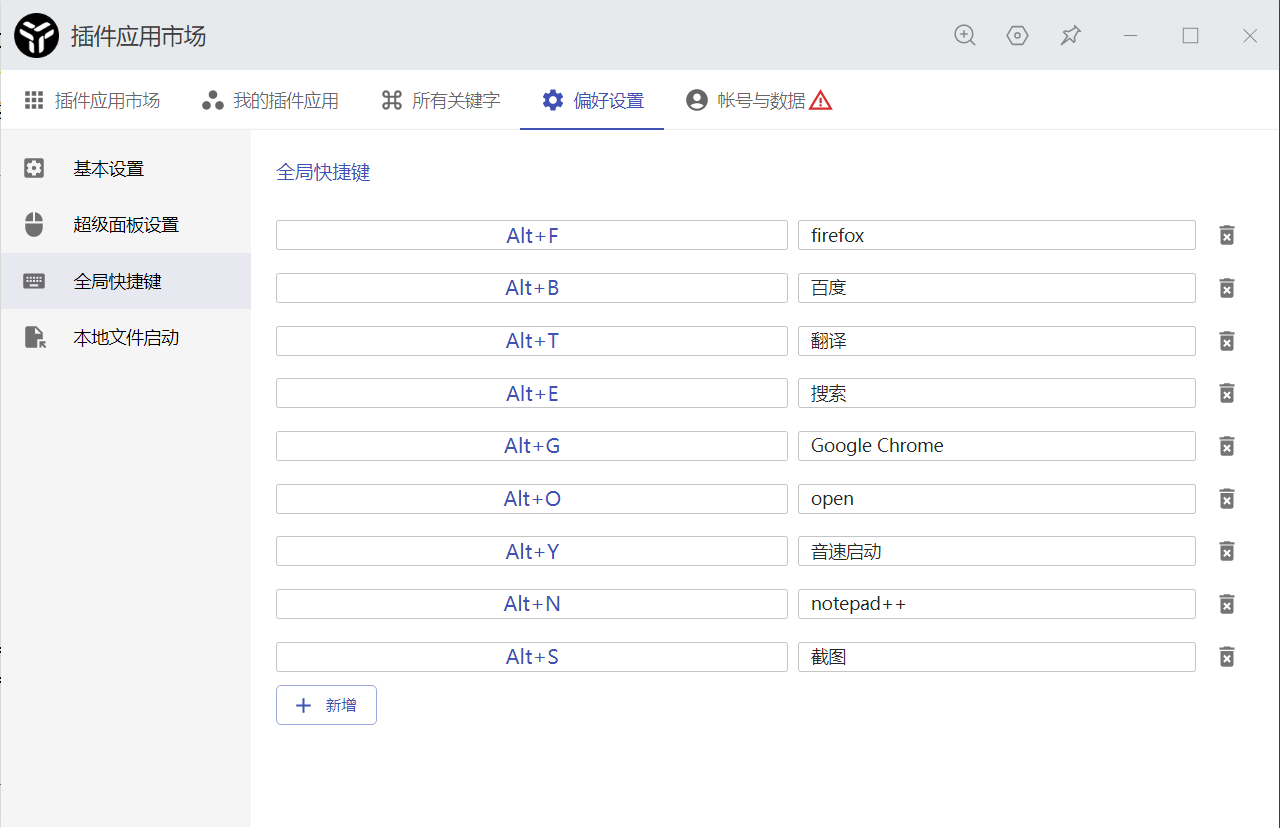Click the Alt+G shortcut field

click(532, 445)
